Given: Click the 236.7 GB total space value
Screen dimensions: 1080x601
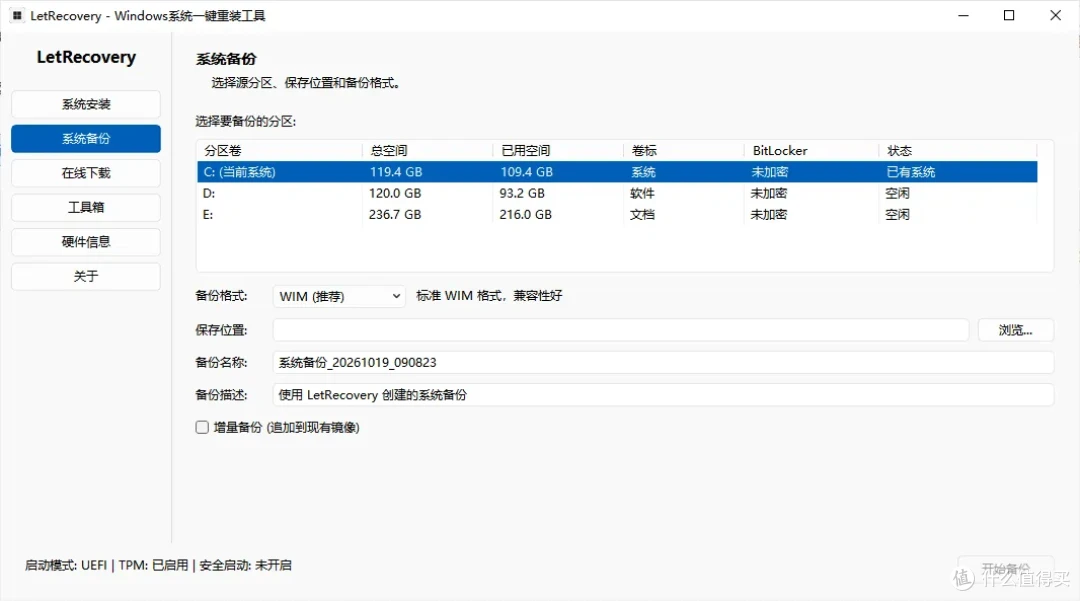Looking at the screenshot, I should pyautogui.click(x=395, y=215).
